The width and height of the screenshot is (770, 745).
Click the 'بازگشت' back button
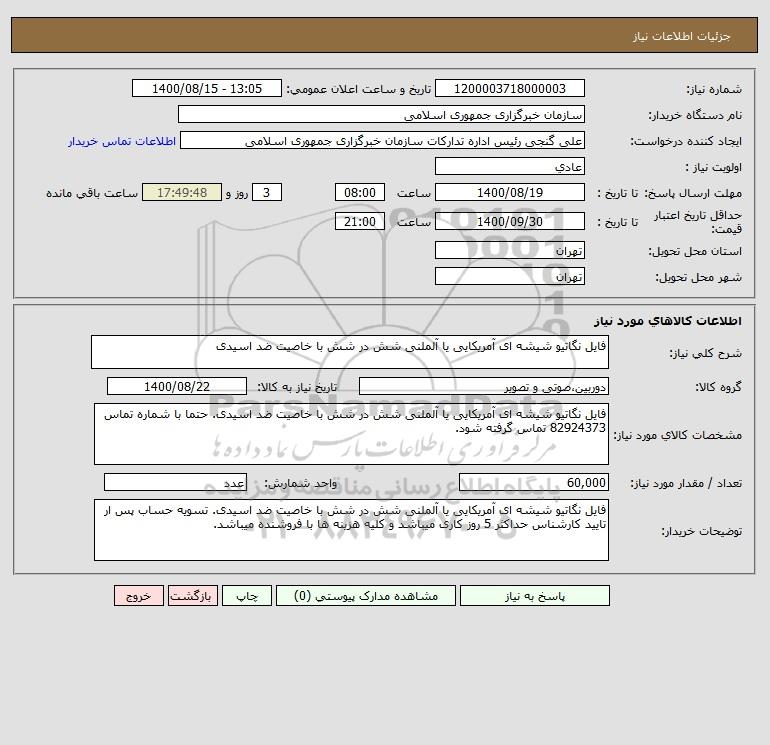pyautogui.click(x=192, y=596)
